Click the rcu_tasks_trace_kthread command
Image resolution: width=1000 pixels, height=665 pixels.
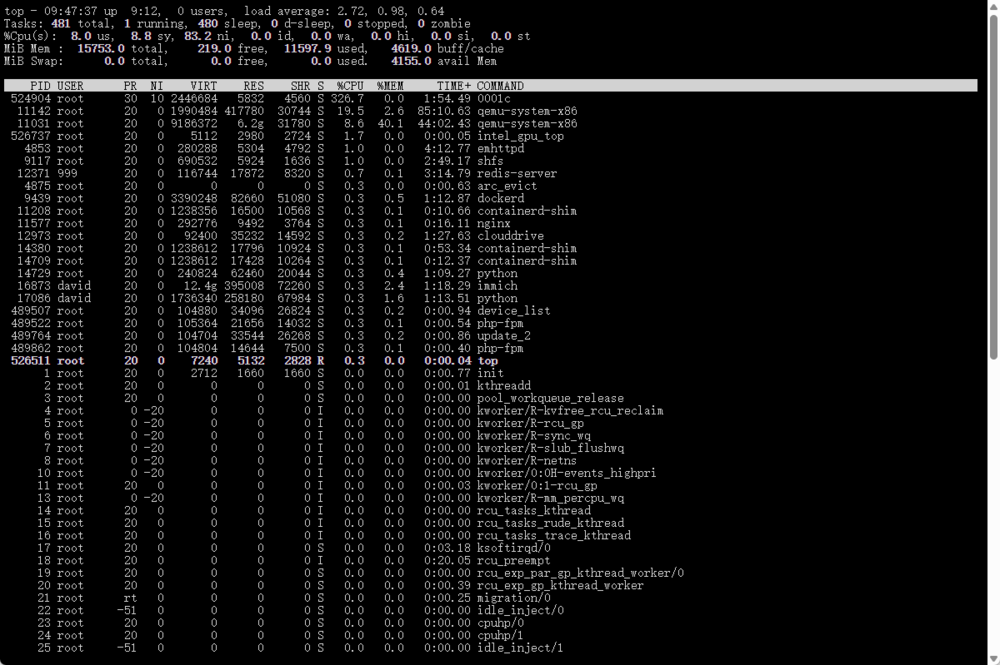tap(554, 536)
